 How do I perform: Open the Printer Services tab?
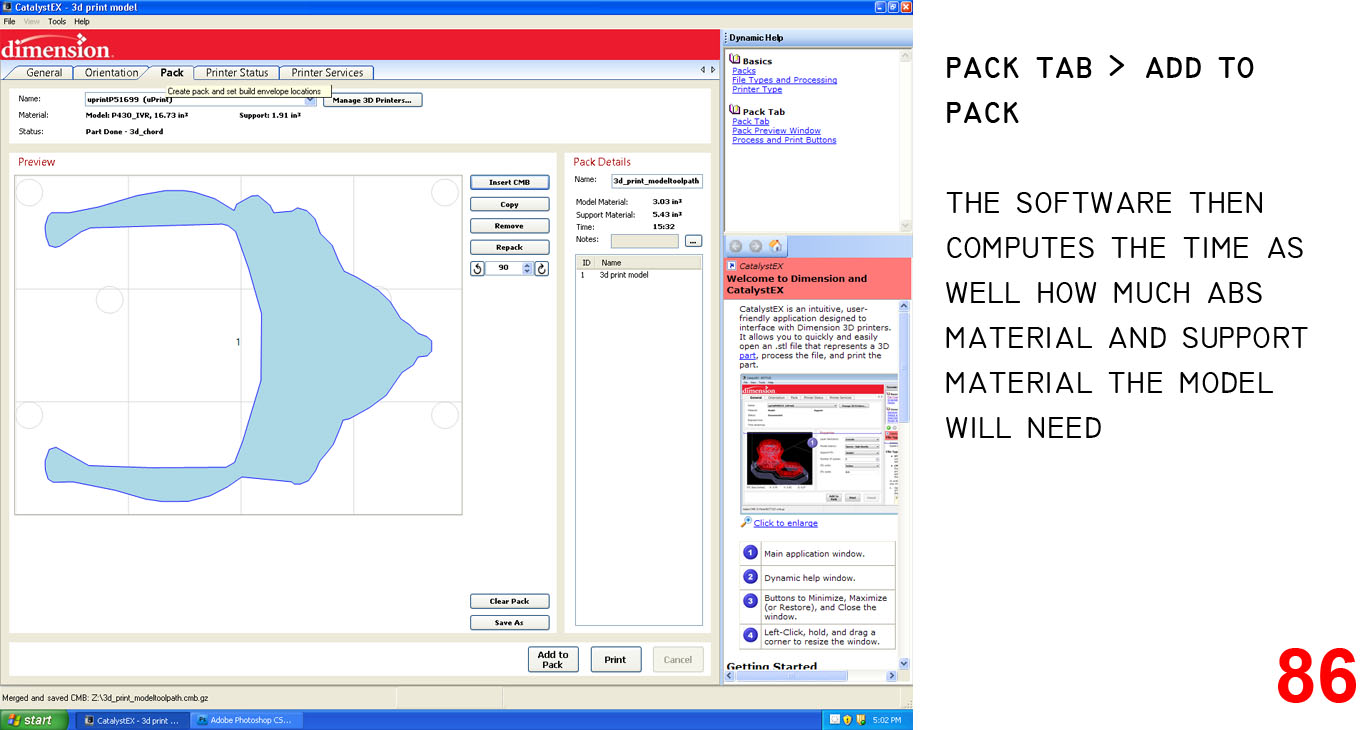327,72
